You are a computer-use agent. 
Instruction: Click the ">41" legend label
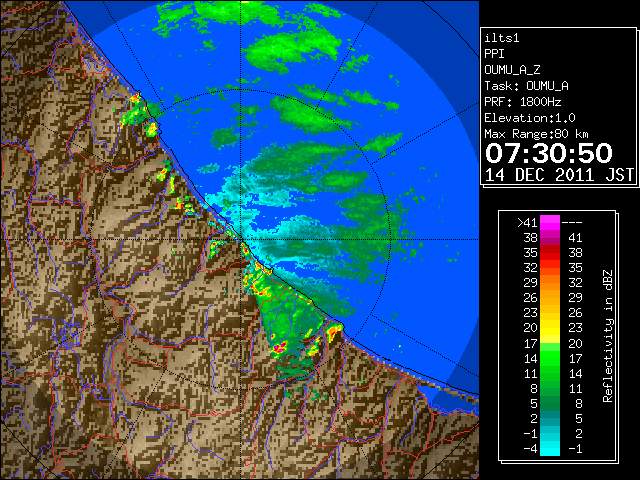(527, 223)
